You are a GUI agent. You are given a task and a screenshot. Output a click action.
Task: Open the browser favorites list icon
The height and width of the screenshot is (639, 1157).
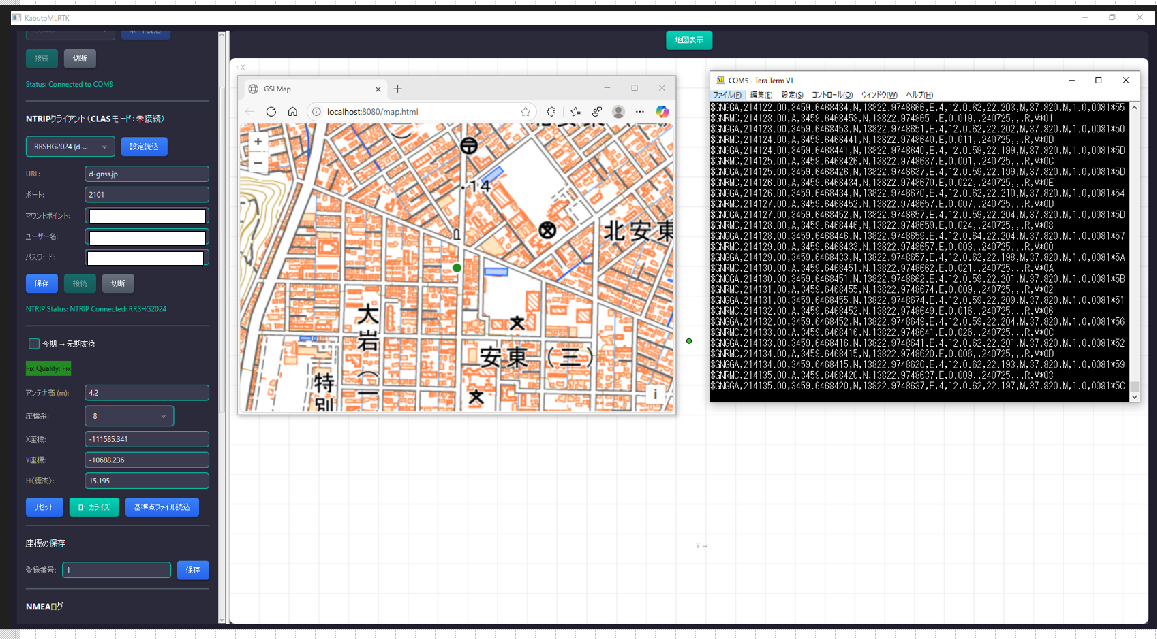(x=575, y=112)
